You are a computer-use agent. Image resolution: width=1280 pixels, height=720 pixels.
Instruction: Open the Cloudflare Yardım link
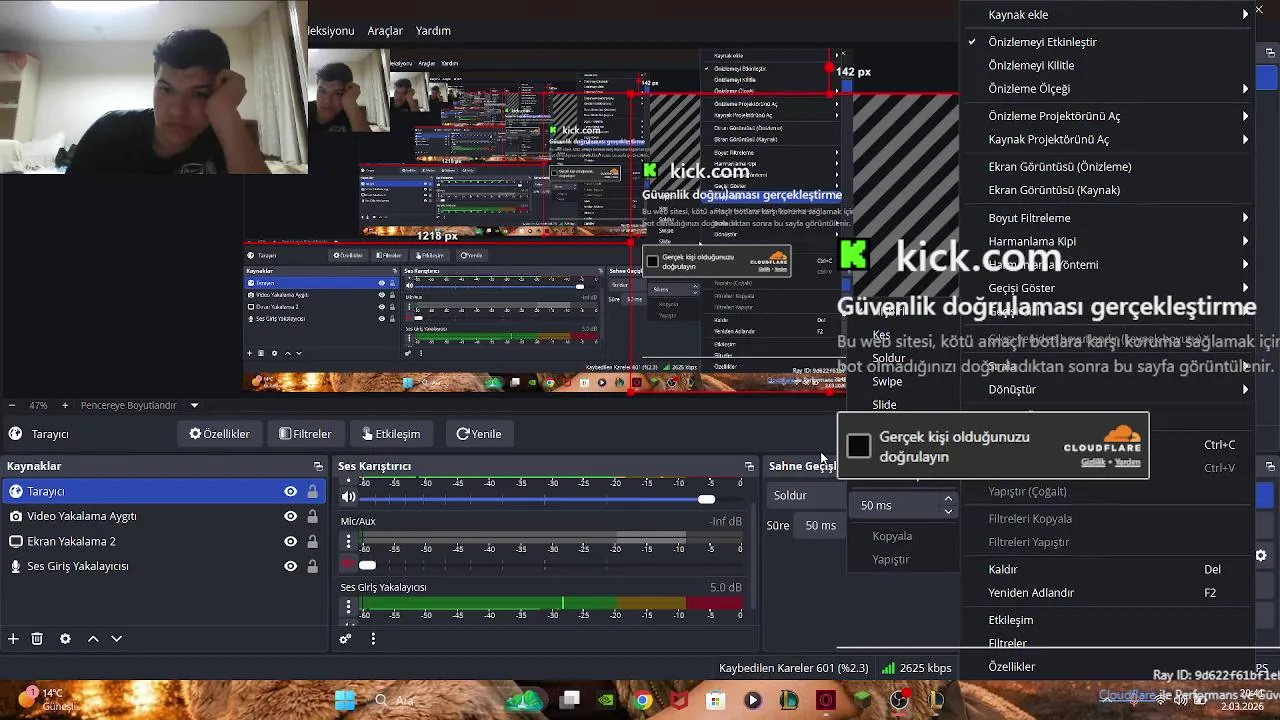[1128, 462]
